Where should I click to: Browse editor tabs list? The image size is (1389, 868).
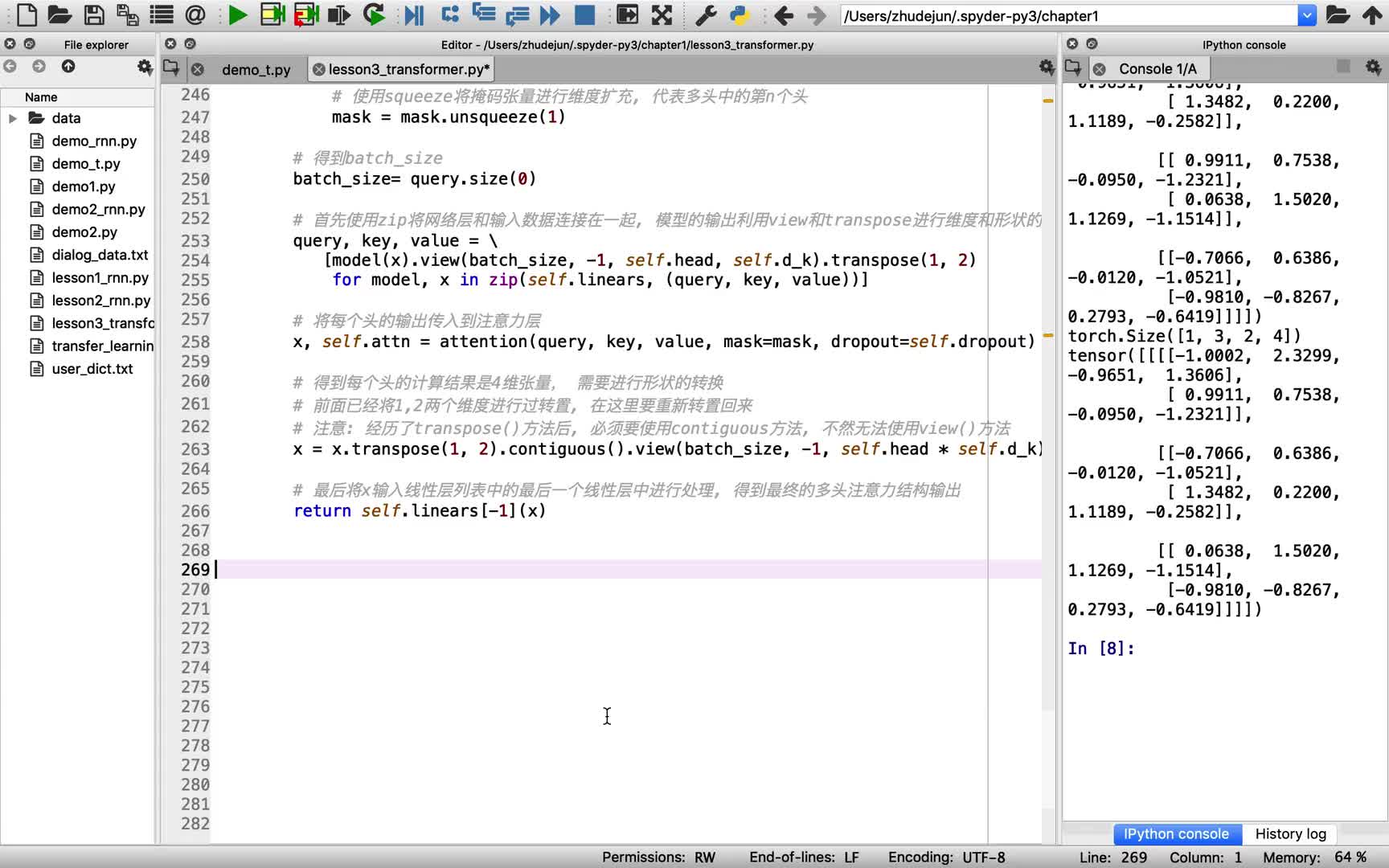pyautogui.click(x=171, y=68)
